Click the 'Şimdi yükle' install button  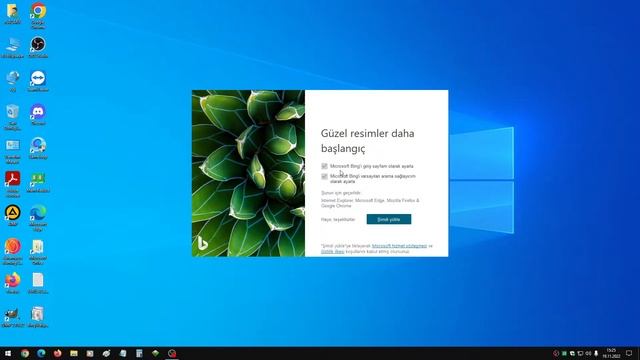click(389, 219)
